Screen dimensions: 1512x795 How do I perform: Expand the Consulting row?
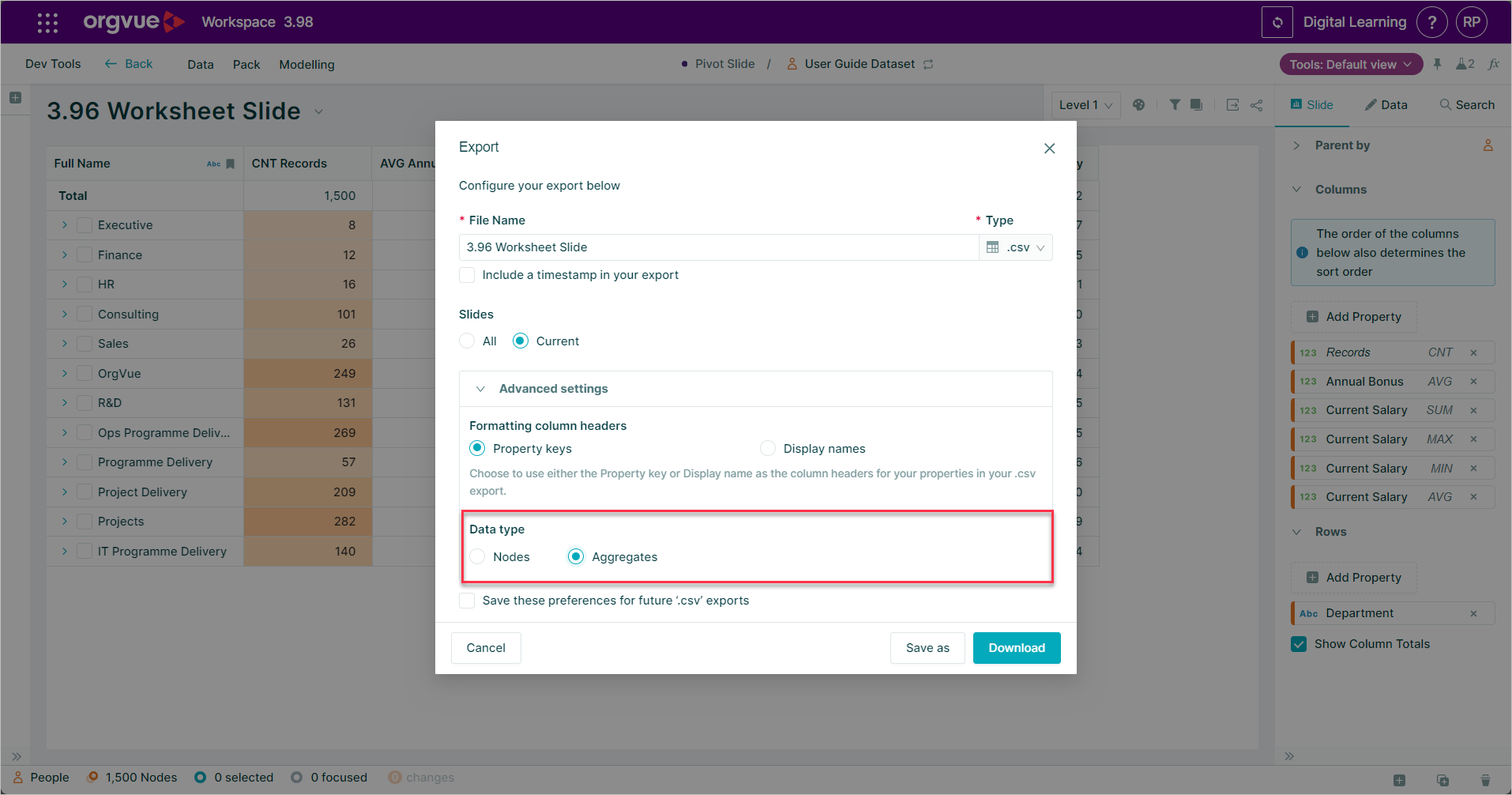coord(65,314)
